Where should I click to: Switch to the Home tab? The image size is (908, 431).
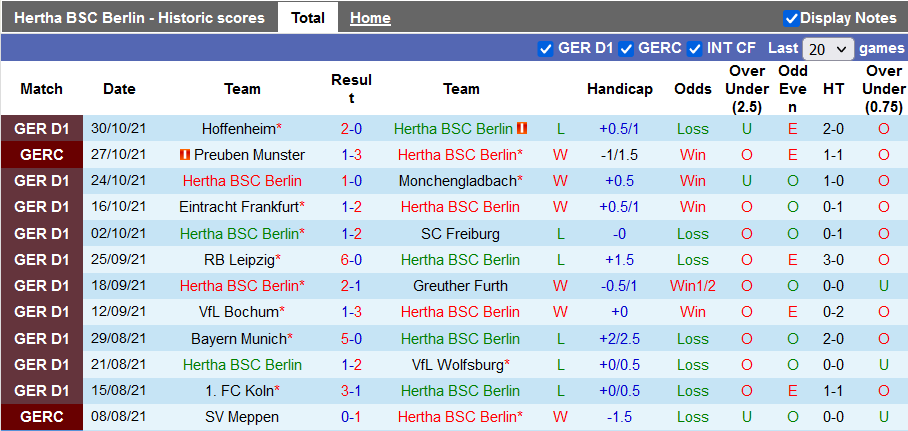click(x=370, y=18)
